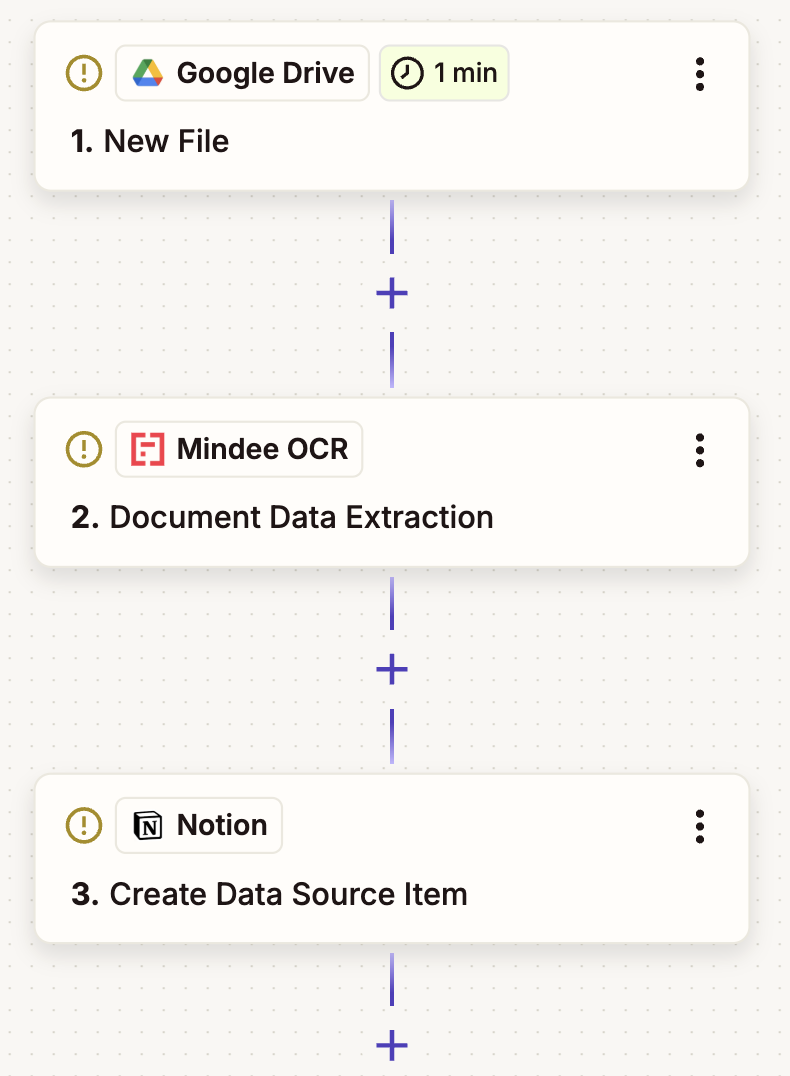Add a step between New File and Document Data Extraction
790x1076 pixels.
(391, 293)
